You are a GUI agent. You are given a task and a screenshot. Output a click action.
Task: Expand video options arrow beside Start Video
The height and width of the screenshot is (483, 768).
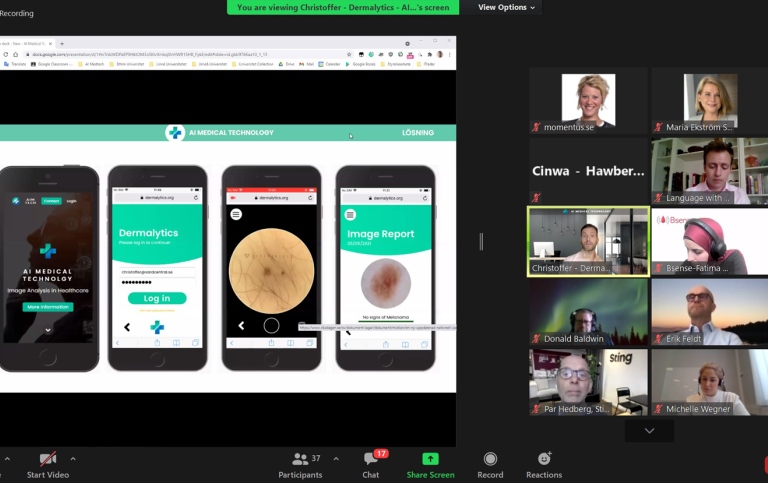[x=73, y=459]
